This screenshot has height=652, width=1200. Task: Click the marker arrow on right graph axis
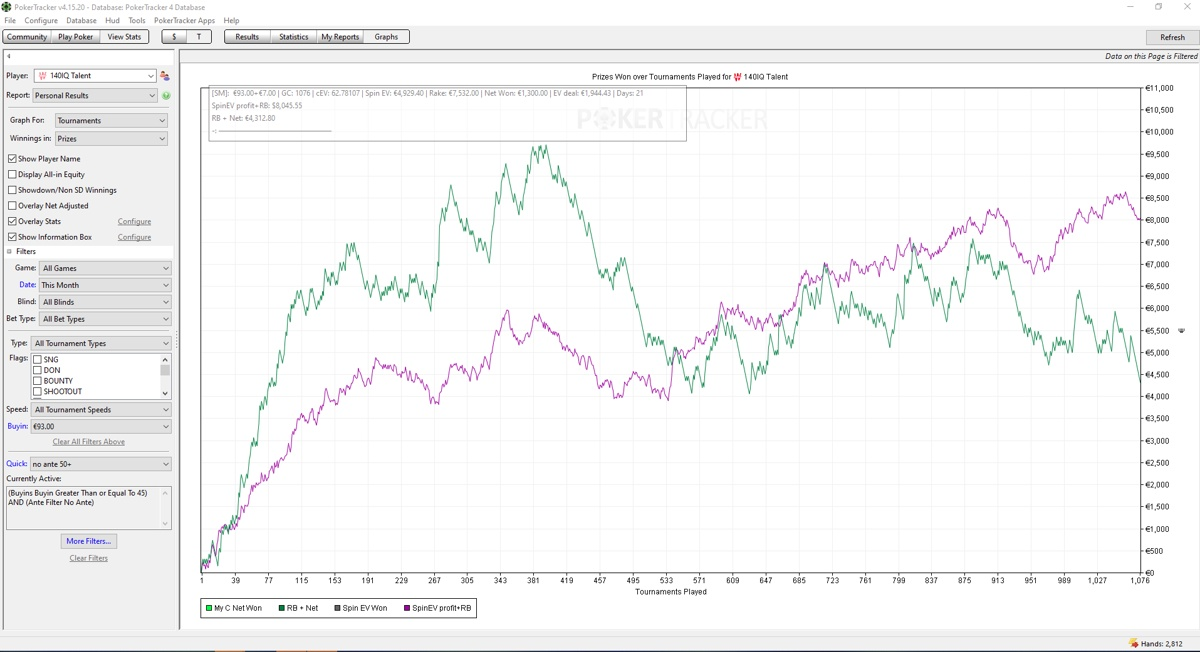click(1181, 330)
